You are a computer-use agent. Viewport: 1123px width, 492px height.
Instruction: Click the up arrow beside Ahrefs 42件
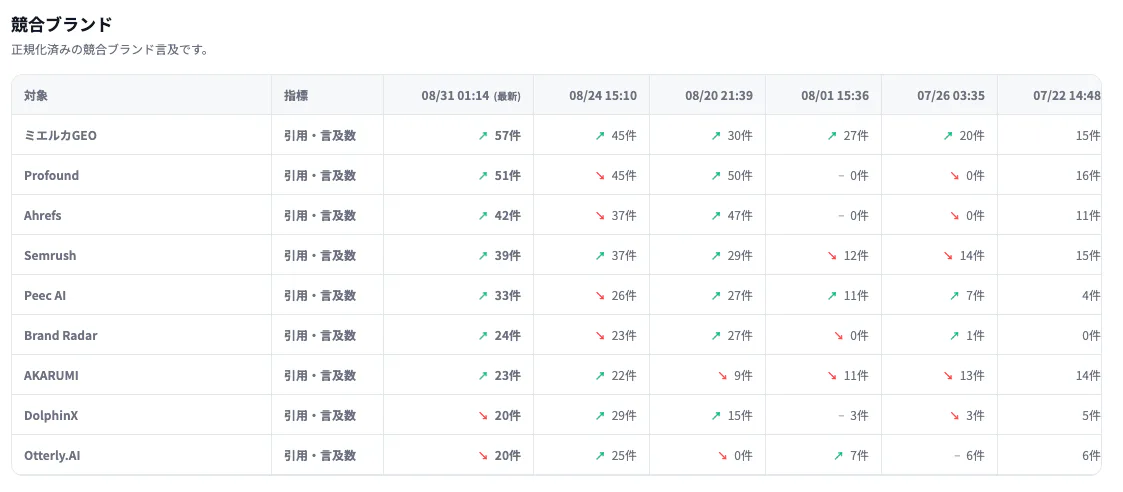click(x=483, y=216)
